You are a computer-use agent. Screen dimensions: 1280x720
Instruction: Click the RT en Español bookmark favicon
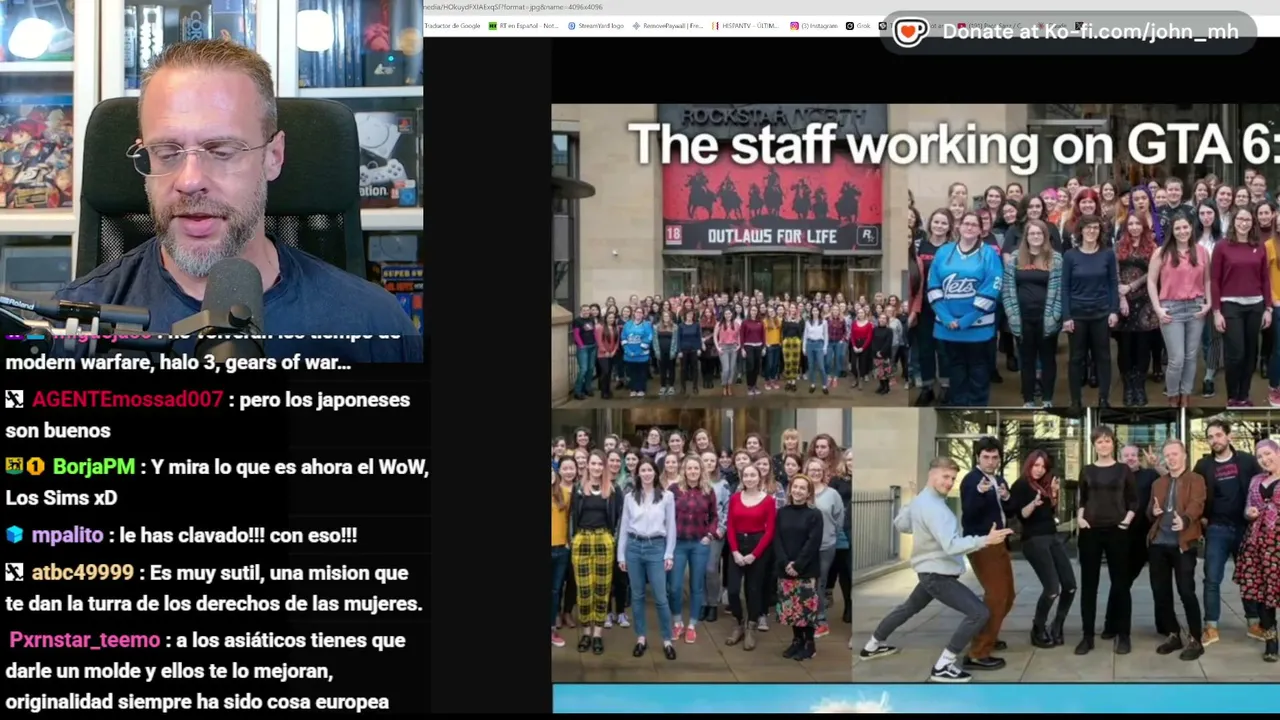(493, 26)
